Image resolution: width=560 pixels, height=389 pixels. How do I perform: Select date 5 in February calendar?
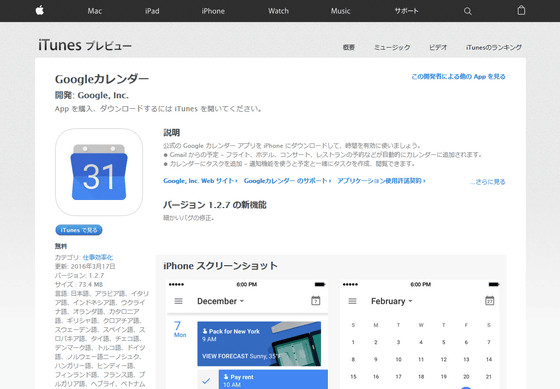(444, 342)
